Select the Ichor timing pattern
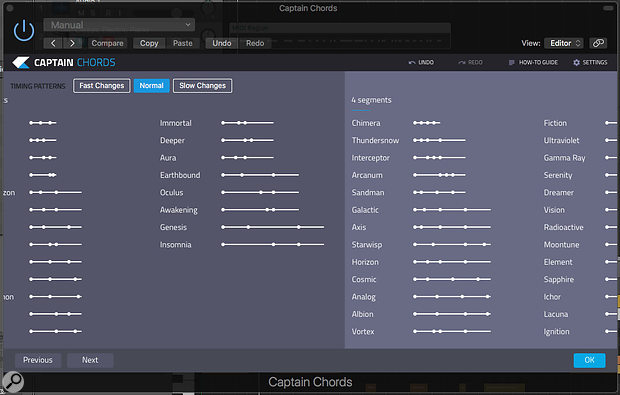The width and height of the screenshot is (620, 395). click(x=552, y=297)
